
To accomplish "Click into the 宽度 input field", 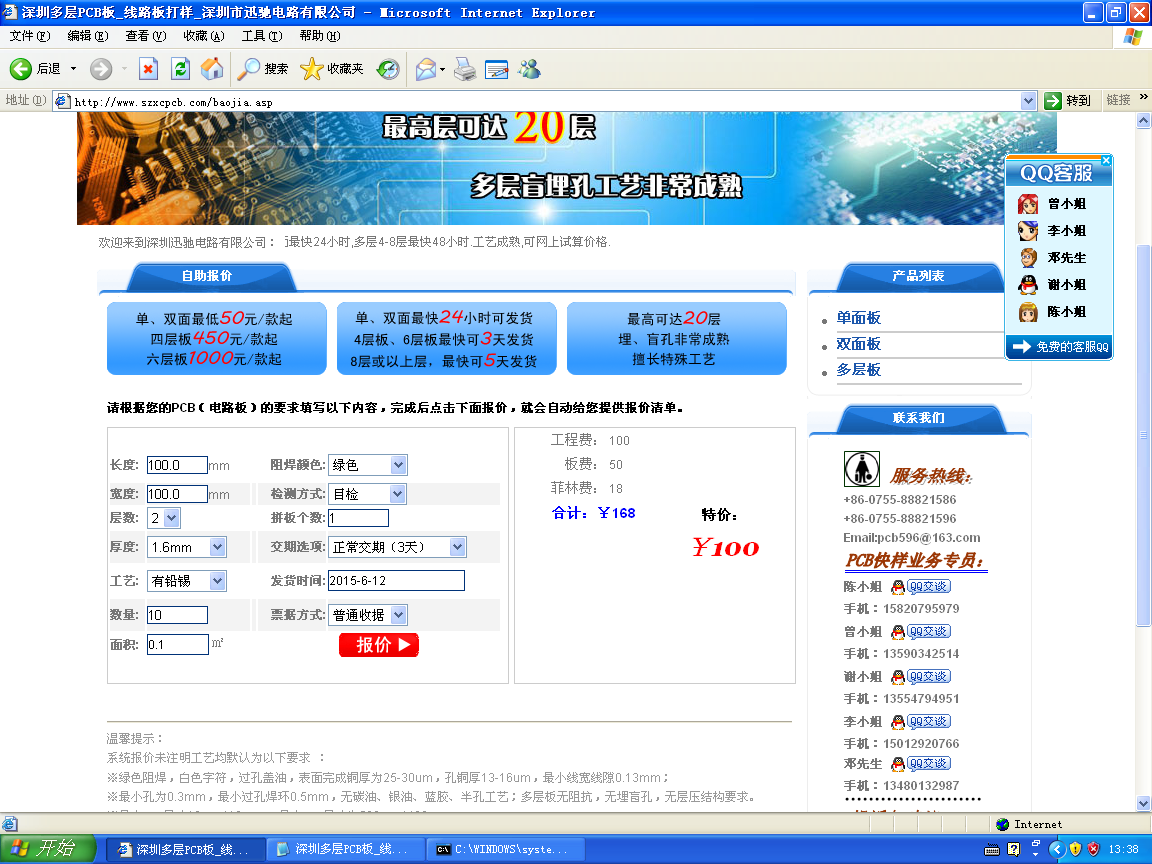I will (x=177, y=494).
